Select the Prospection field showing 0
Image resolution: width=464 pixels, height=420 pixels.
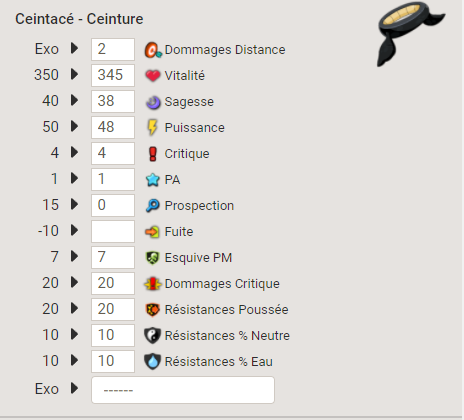coord(113,205)
